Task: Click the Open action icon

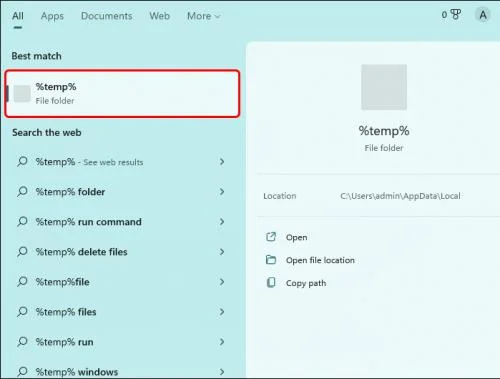Action: click(x=271, y=237)
